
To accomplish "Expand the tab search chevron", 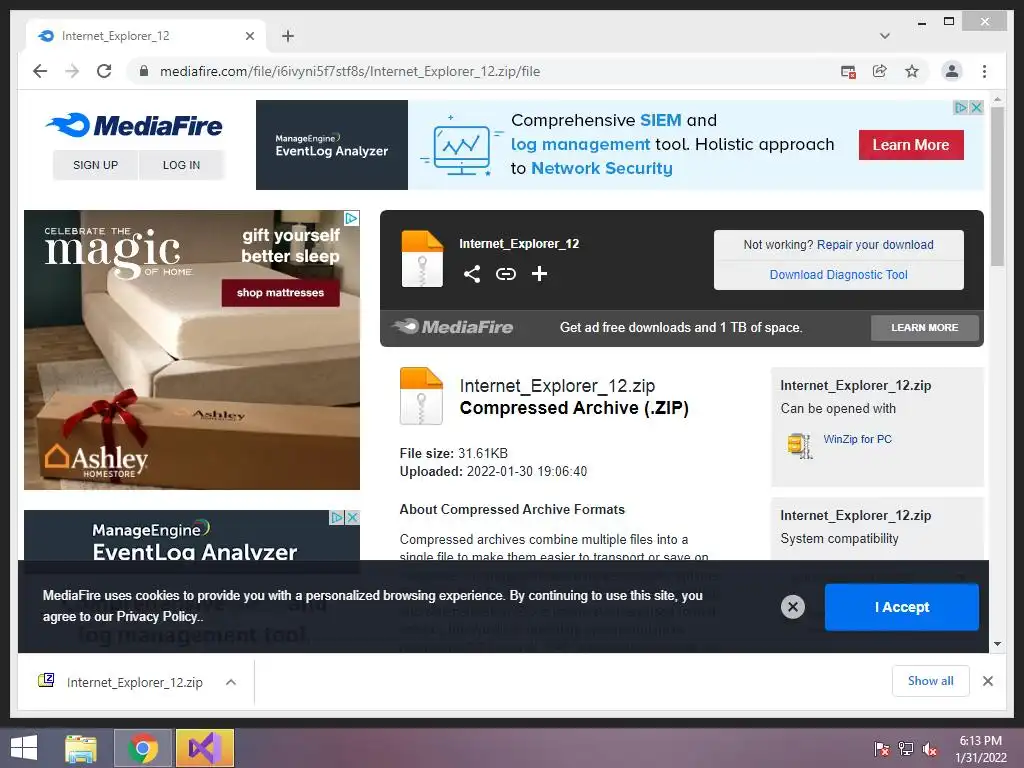I will (885, 36).
